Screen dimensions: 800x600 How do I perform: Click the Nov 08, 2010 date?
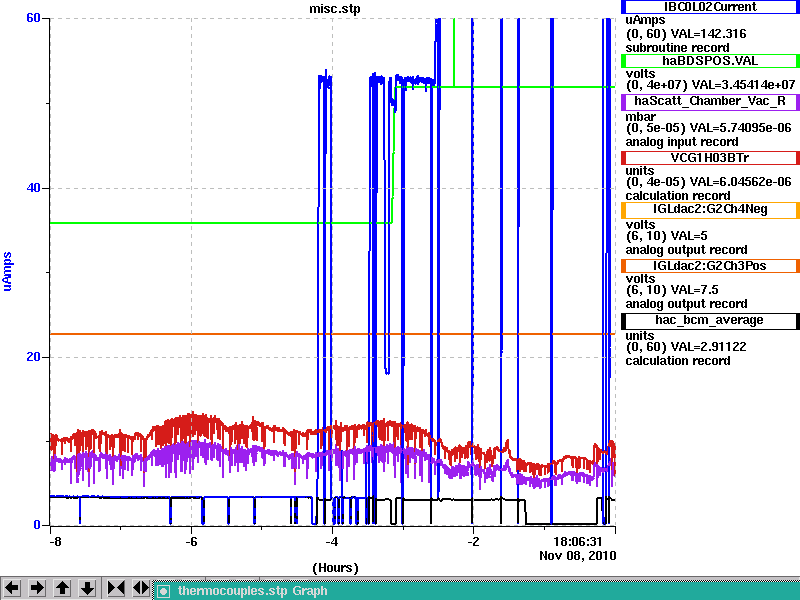click(578, 556)
